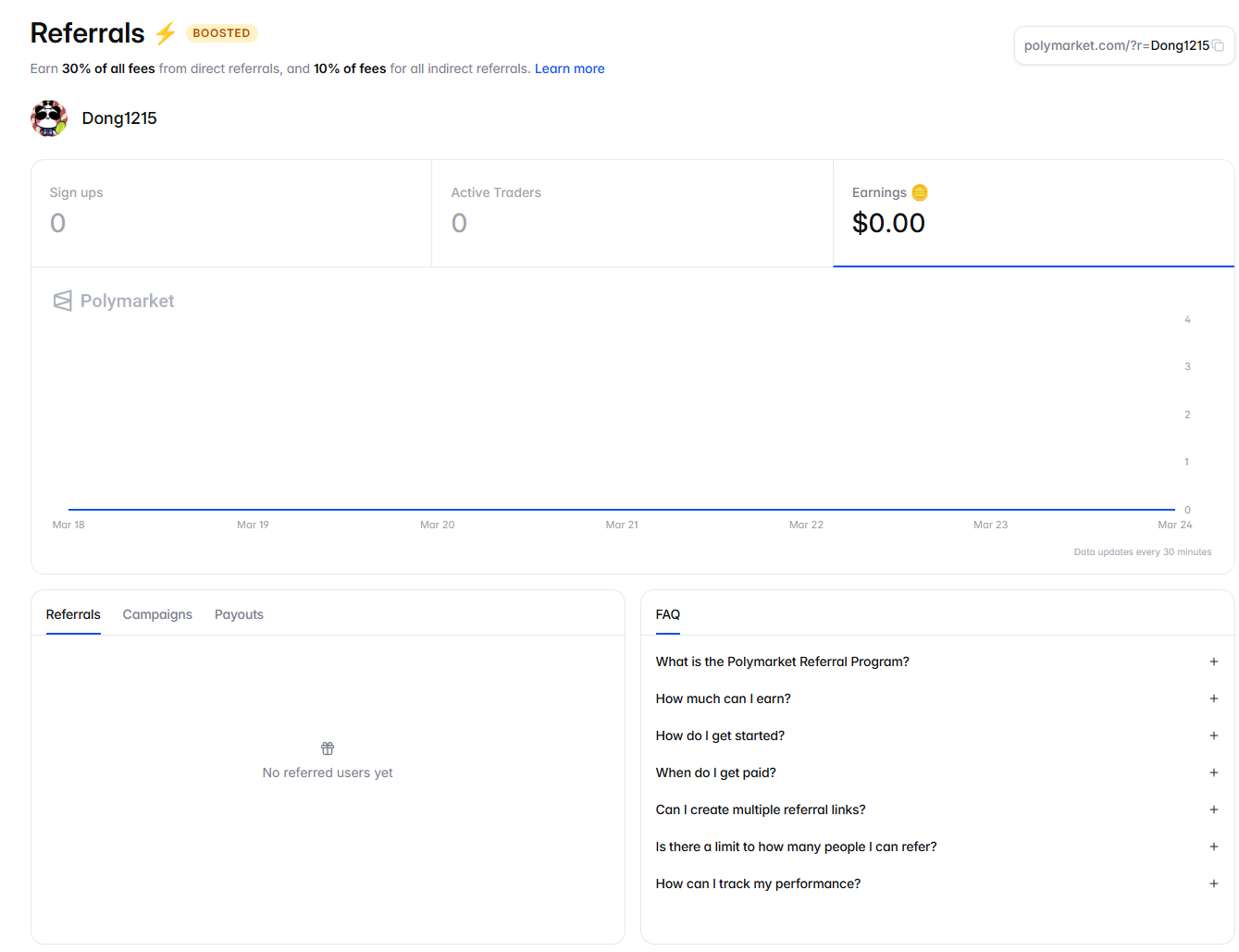The image size is (1239, 952).
Task: Open the Learn more link
Action: pyautogui.click(x=569, y=68)
